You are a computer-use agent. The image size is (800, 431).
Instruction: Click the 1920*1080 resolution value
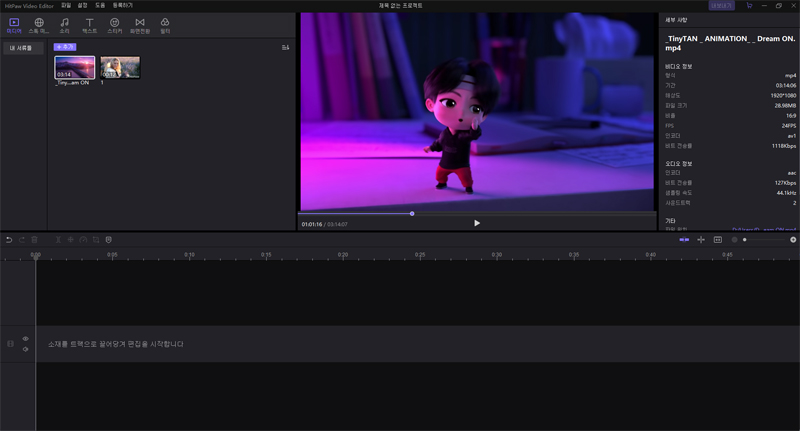[783, 95]
